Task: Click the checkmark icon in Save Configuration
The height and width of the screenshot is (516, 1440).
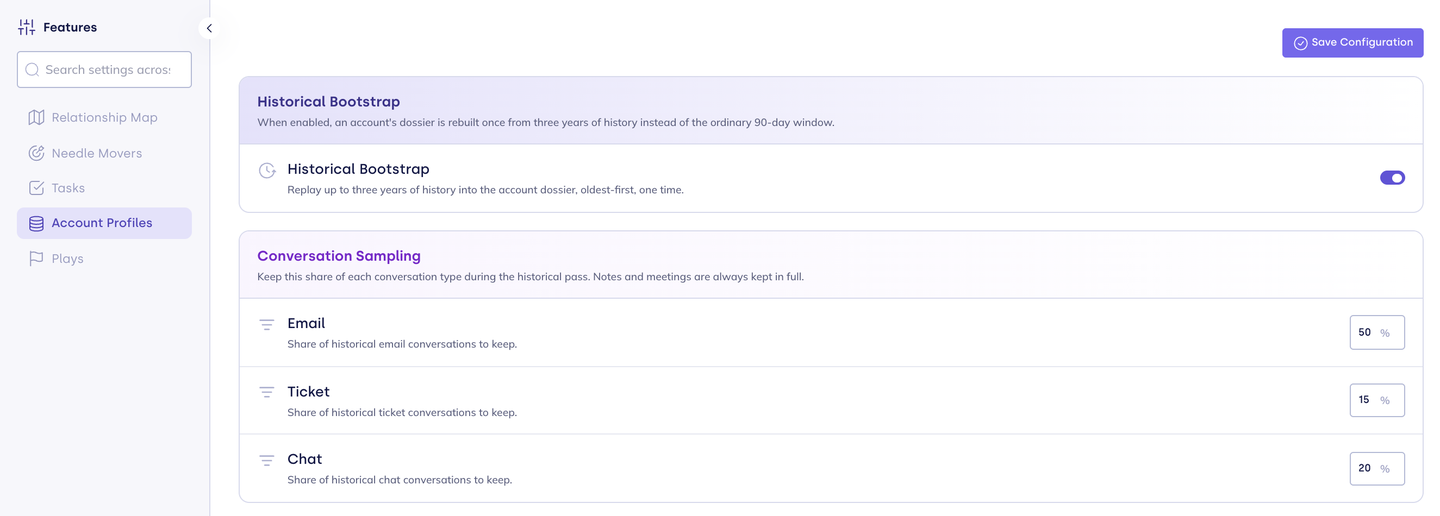Action: coord(1300,43)
